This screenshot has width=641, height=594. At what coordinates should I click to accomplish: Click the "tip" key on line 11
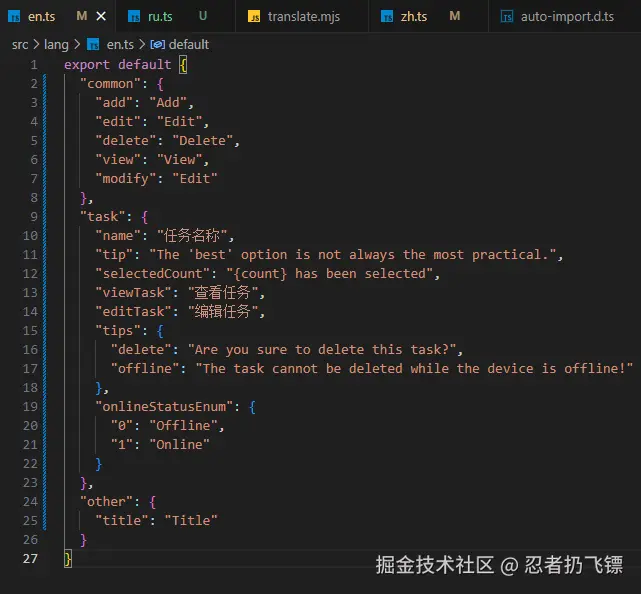pyautogui.click(x=114, y=255)
